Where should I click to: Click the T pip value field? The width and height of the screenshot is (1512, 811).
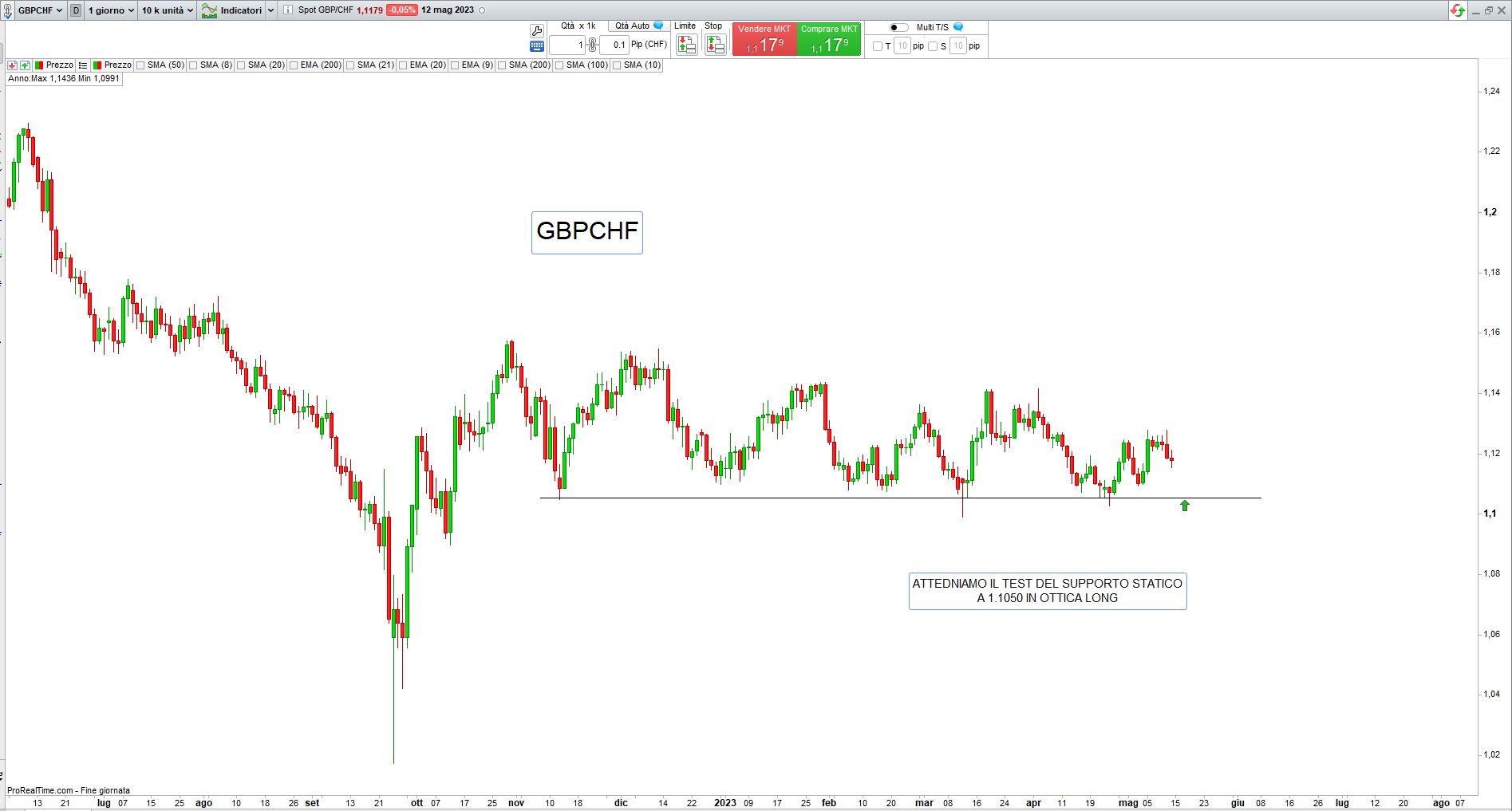(902, 46)
